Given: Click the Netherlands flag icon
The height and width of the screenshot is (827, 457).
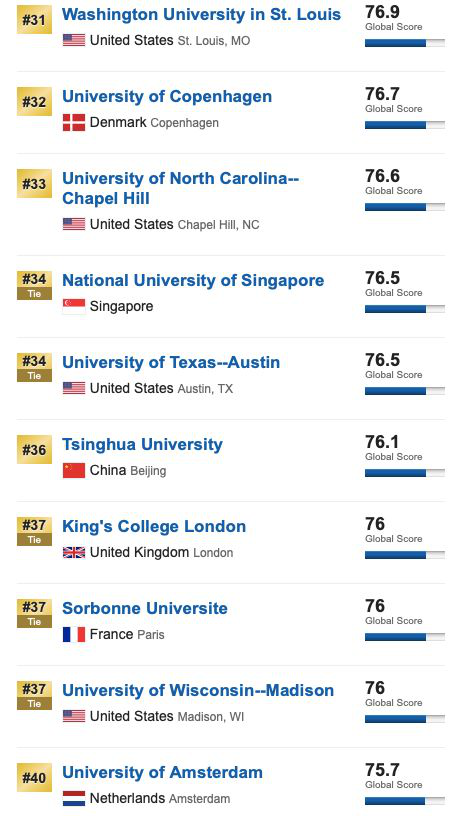Looking at the screenshot, I should click(x=74, y=798).
